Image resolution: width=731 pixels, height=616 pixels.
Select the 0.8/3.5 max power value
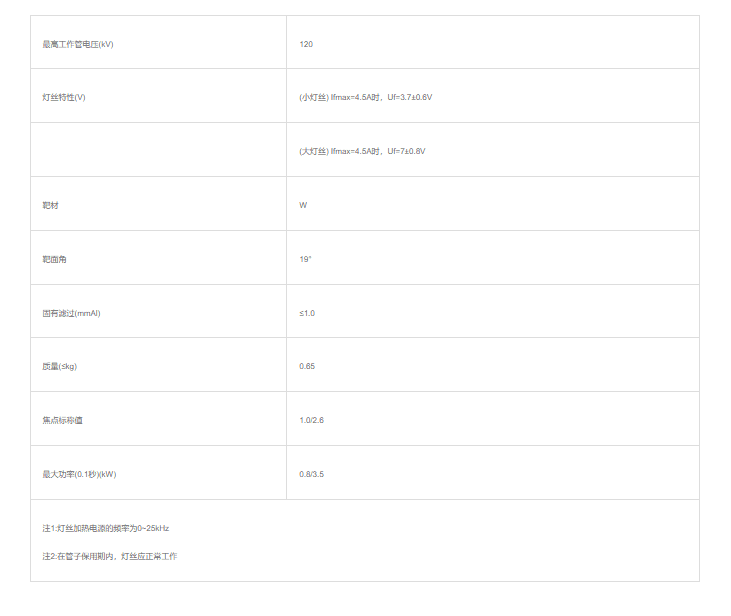pos(311,474)
